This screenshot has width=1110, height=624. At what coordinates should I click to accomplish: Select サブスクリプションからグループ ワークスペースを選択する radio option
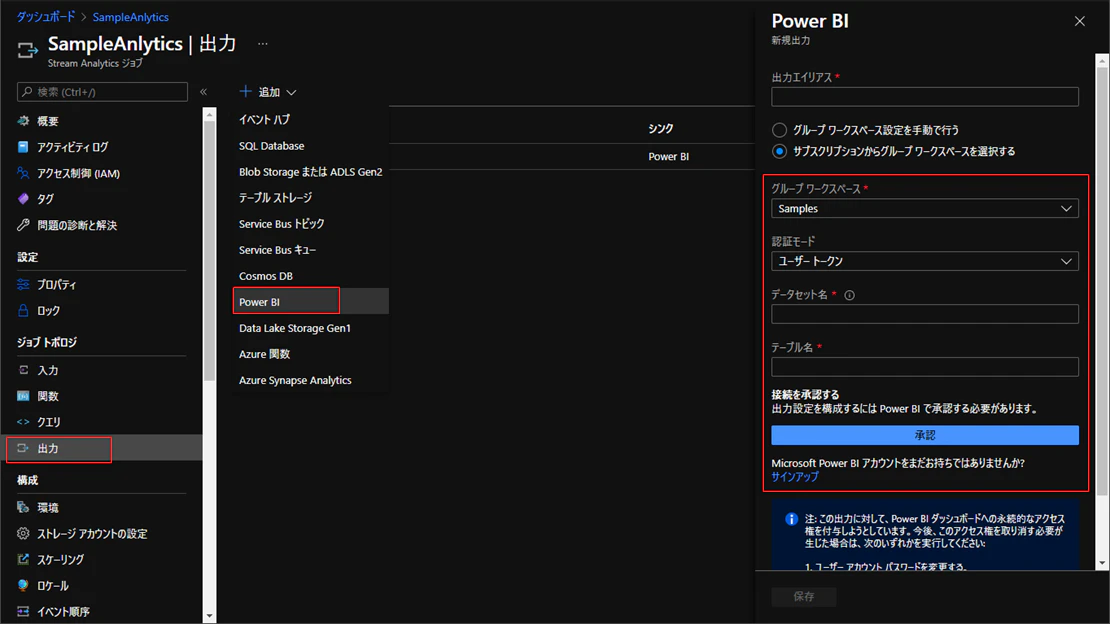[779, 152]
